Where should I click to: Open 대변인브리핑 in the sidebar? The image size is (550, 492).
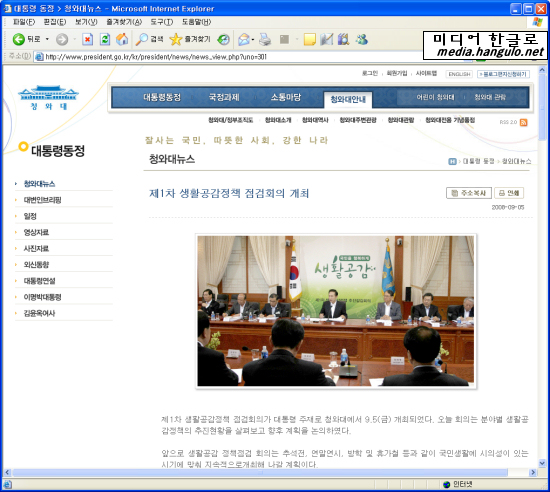[42, 200]
